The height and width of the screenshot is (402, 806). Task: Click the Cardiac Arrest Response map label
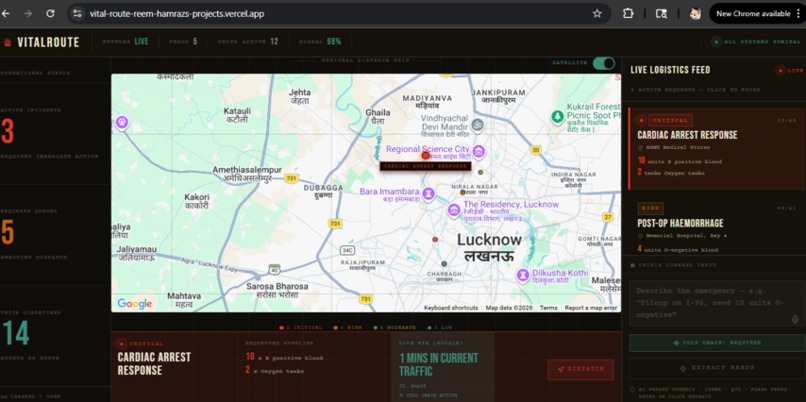point(425,166)
